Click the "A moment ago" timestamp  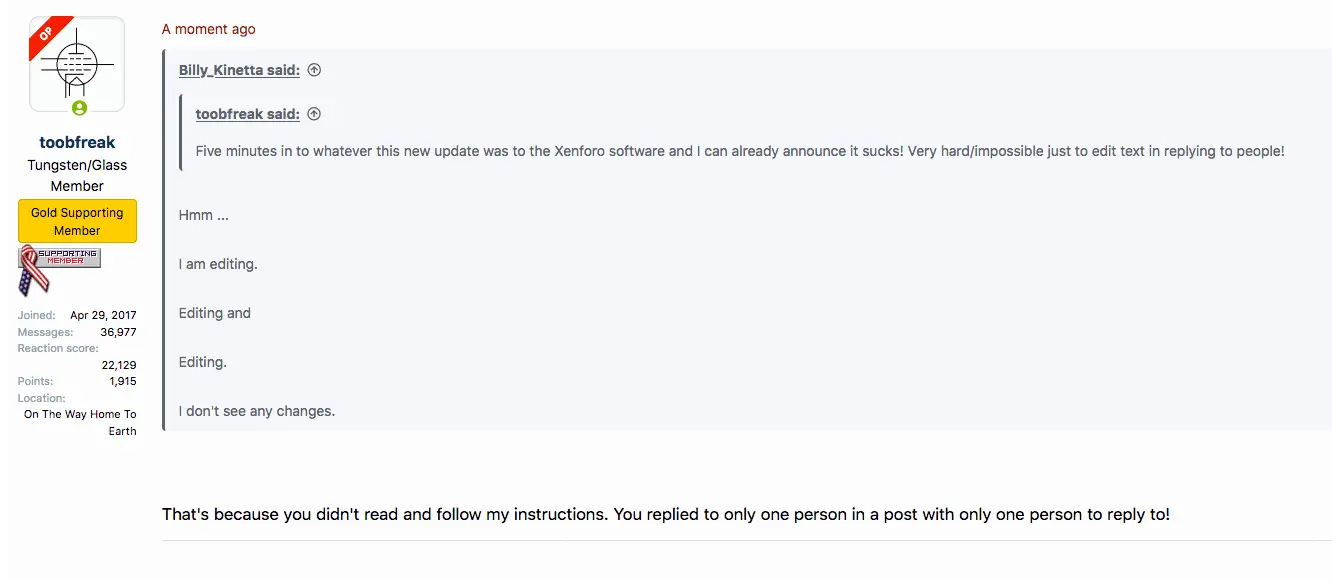[208, 29]
